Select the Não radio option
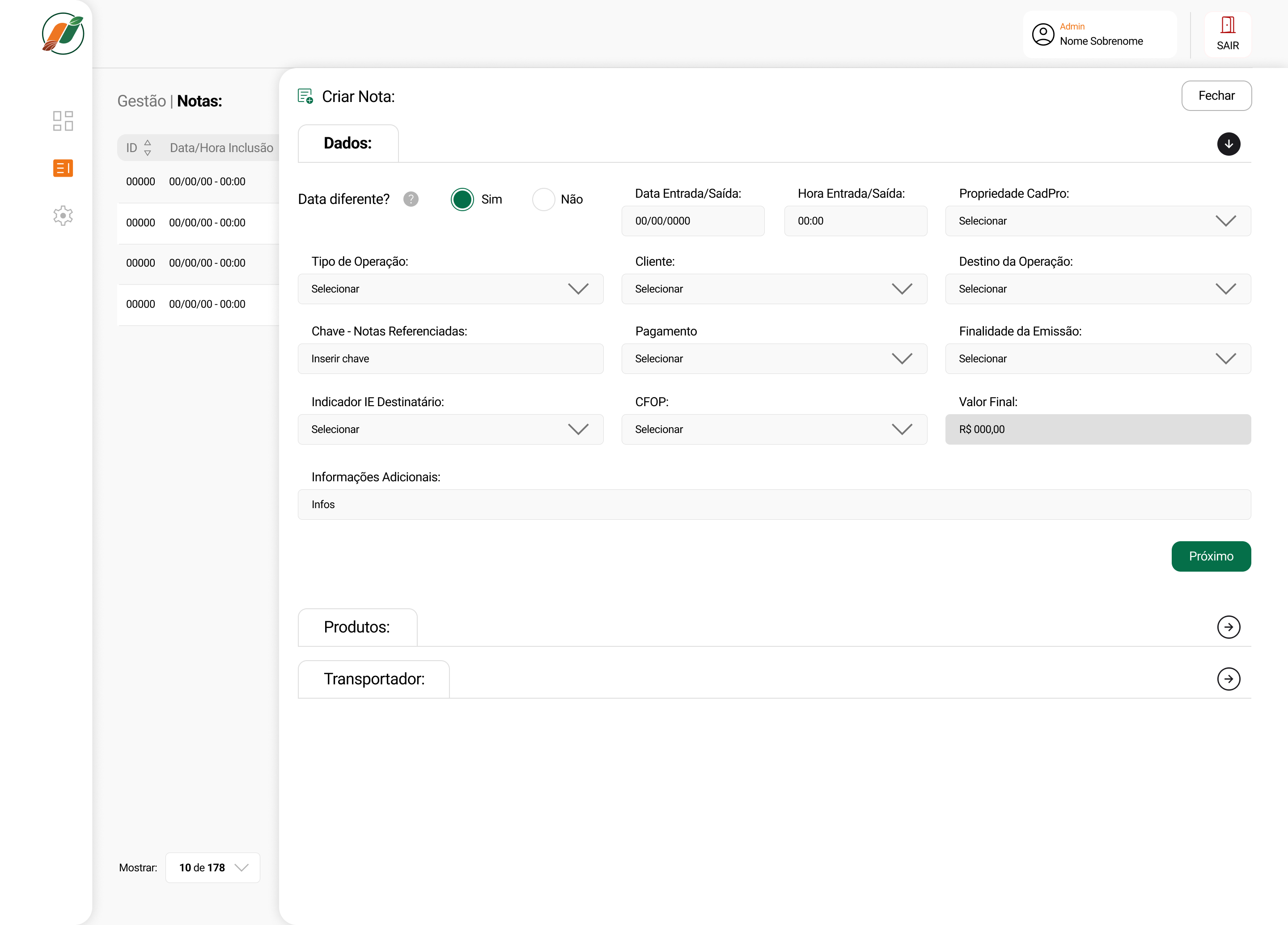Screen dimensions: 1288x925 click(543, 199)
